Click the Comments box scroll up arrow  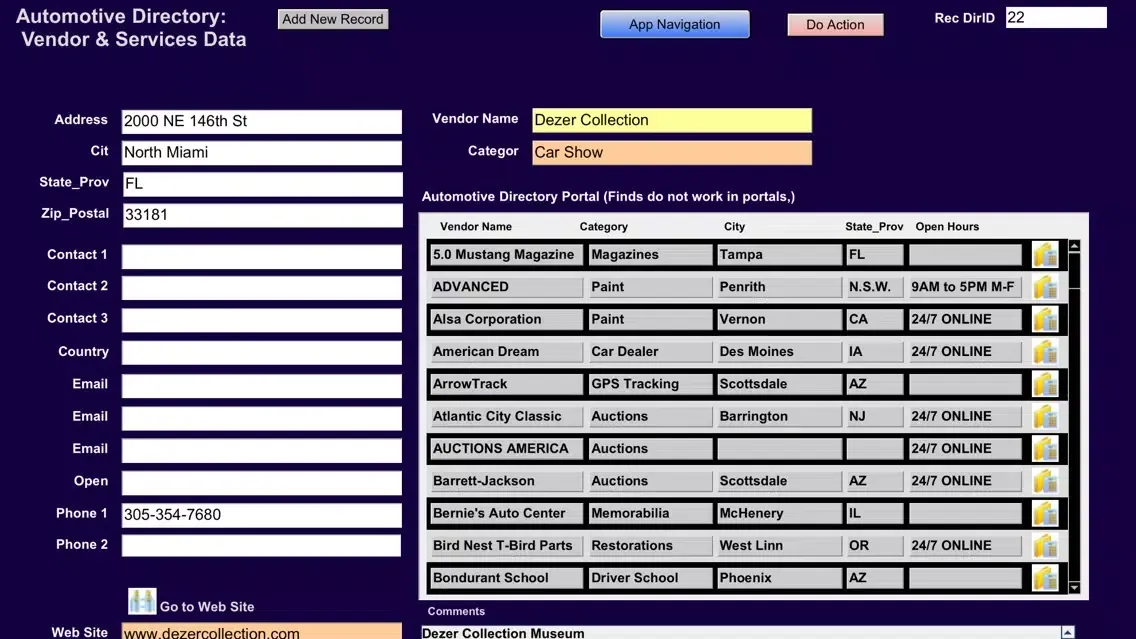point(1068,632)
